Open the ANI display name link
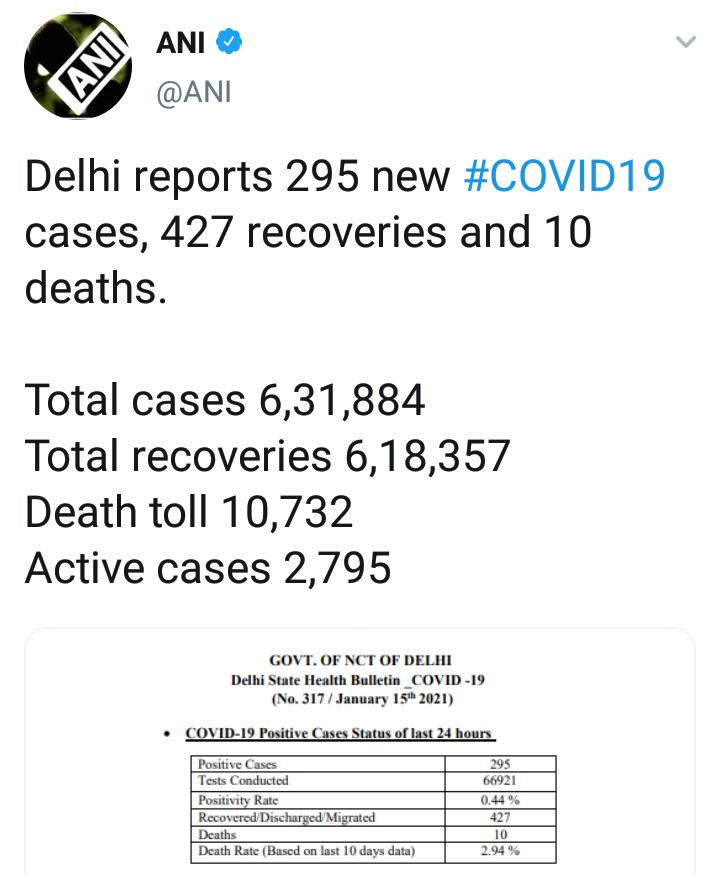Viewport: 720px width, 874px height. coord(180,43)
